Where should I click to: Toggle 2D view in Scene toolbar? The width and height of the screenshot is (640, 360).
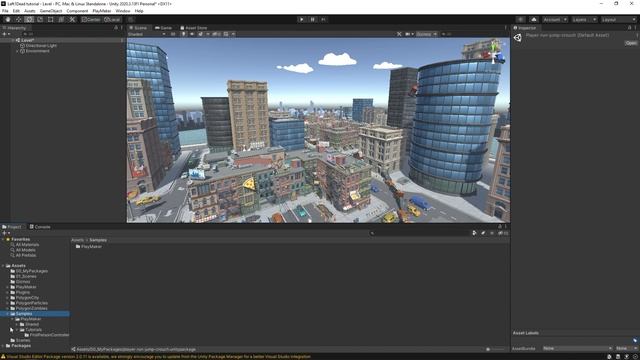[x=173, y=34]
